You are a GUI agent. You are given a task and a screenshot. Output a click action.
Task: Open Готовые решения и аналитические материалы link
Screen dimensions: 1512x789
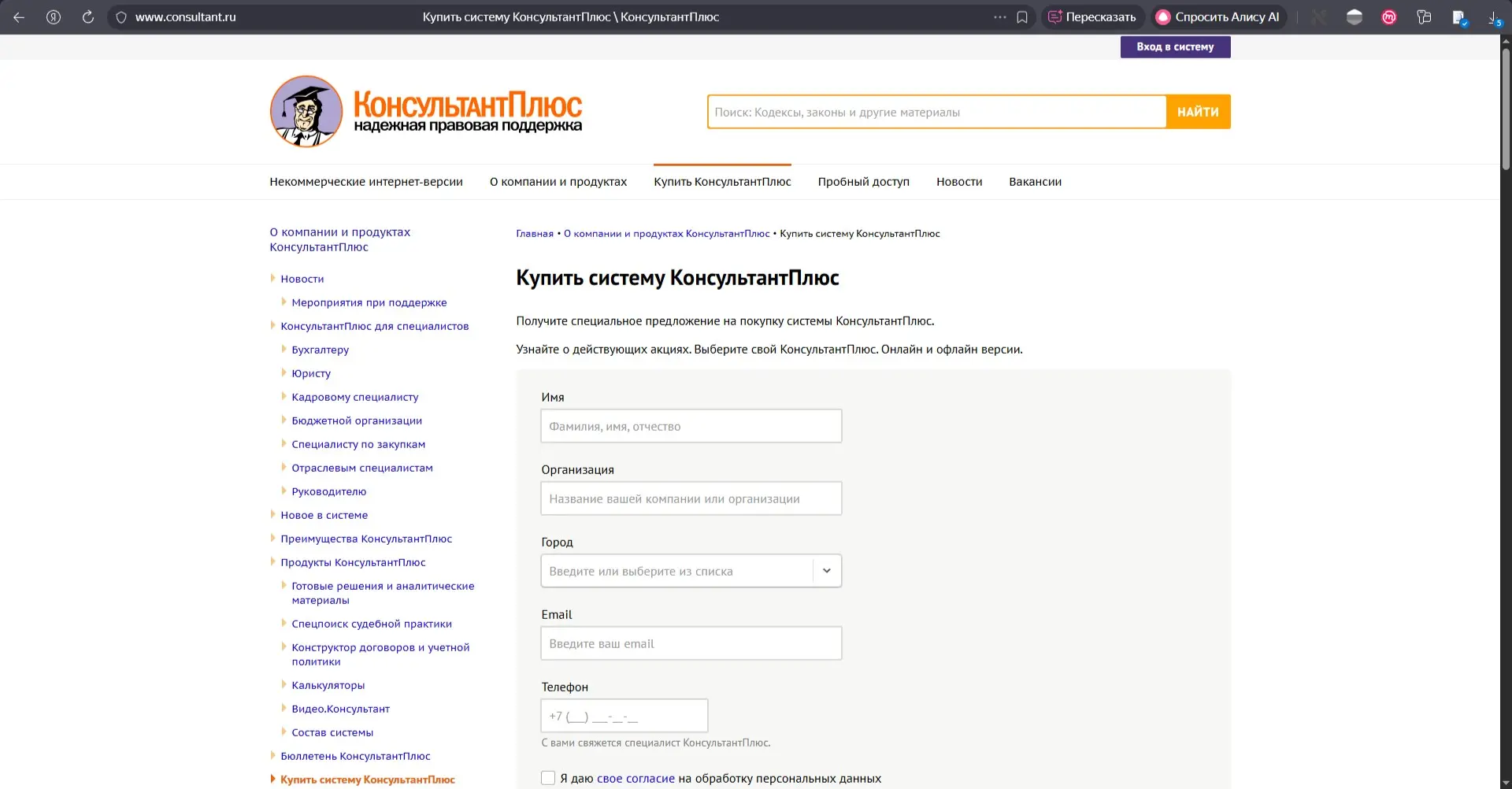tap(383, 593)
